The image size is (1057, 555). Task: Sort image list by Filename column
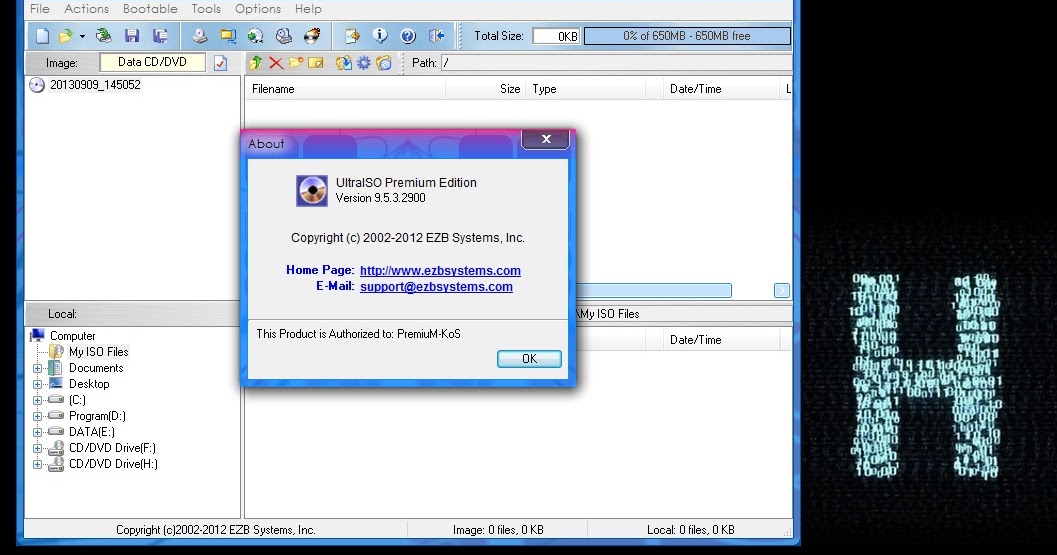pos(345,89)
